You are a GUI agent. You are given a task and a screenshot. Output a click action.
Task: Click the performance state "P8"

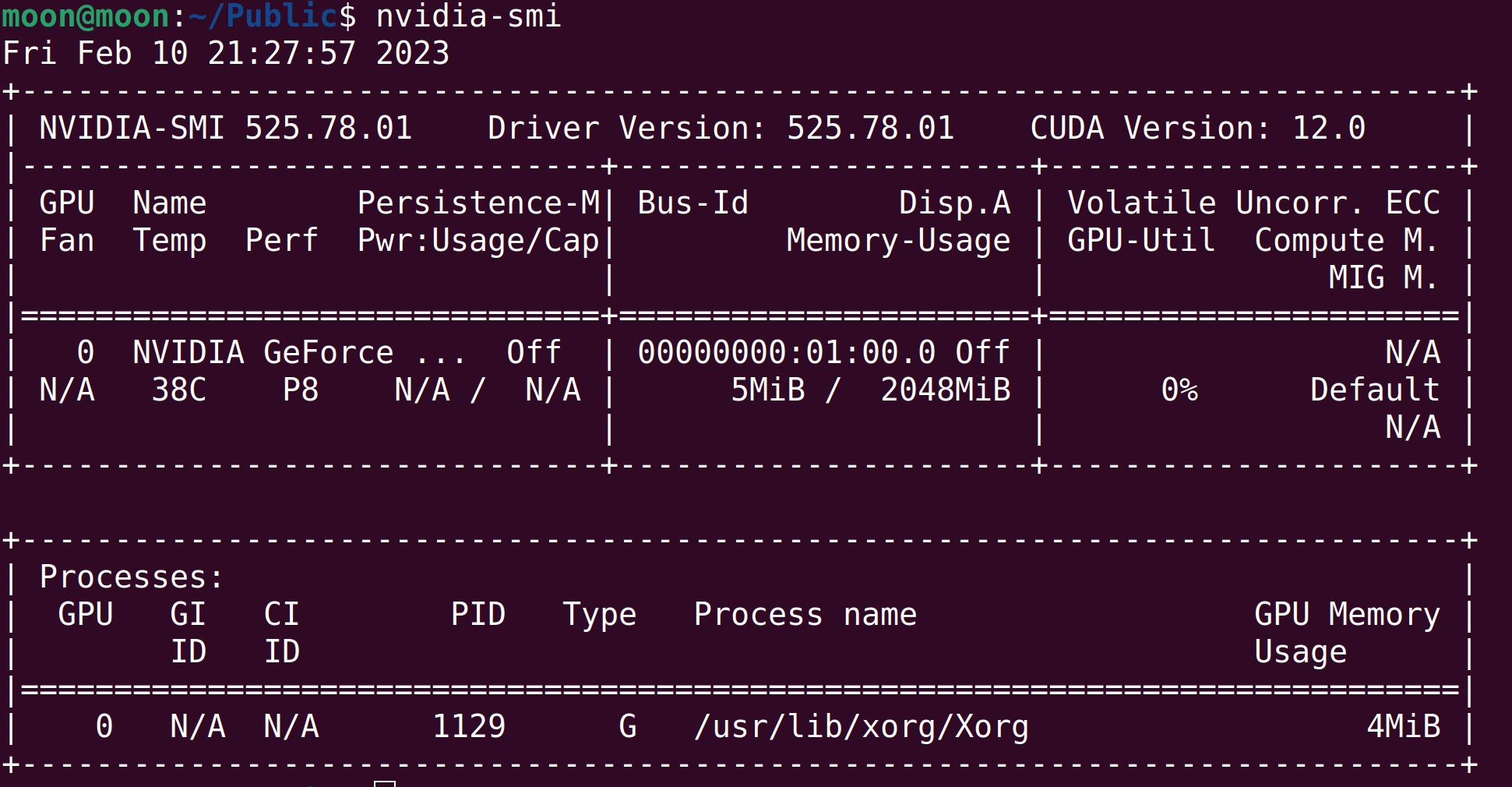click(x=301, y=390)
